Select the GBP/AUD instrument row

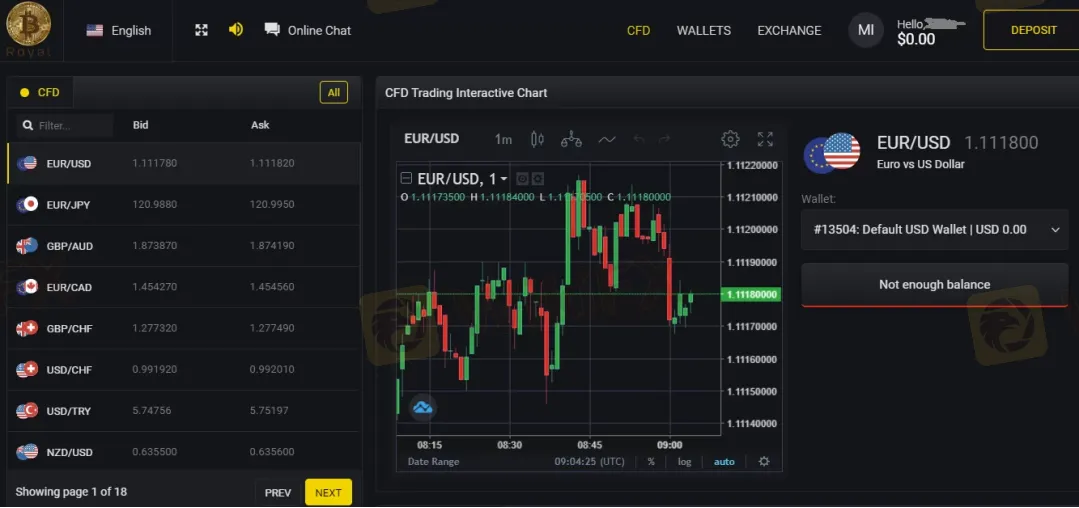point(184,246)
